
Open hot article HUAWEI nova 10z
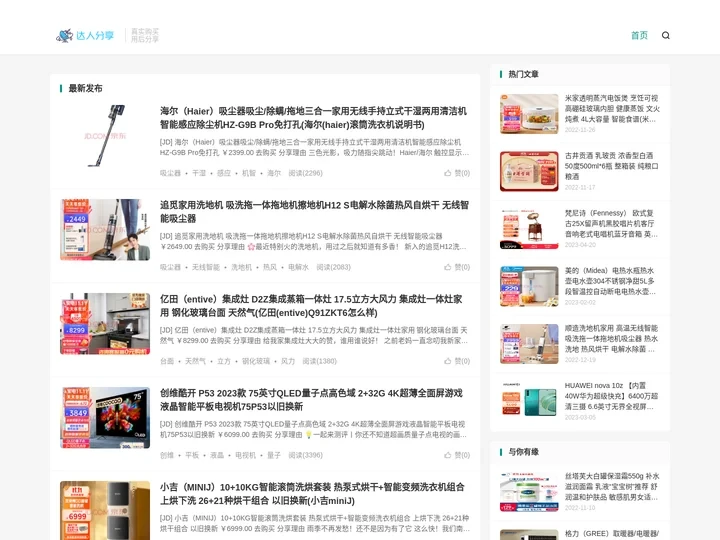pyautogui.click(x=611, y=396)
